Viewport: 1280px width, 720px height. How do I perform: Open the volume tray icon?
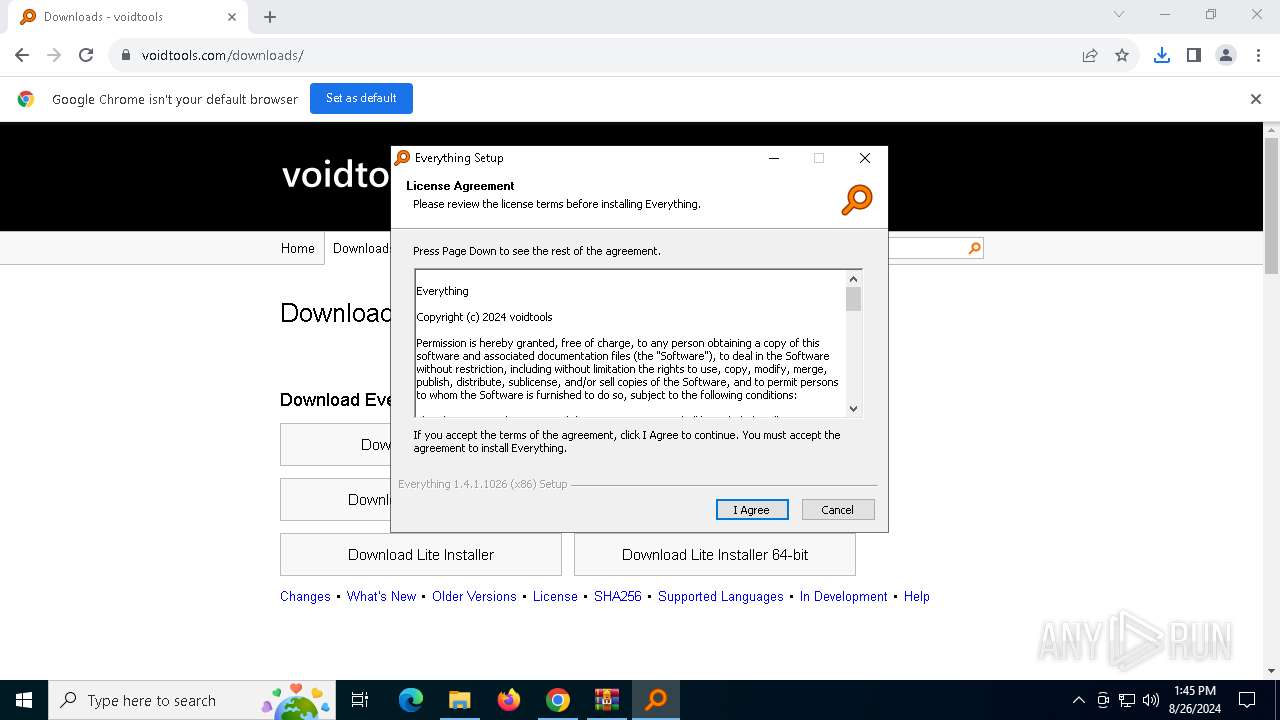click(1151, 700)
